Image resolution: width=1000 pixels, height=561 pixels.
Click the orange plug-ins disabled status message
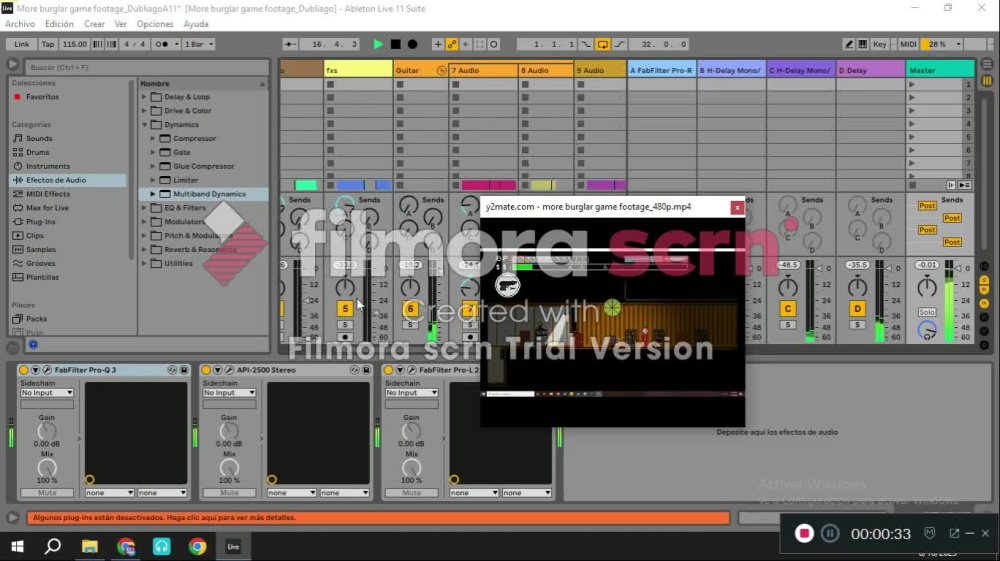tap(378, 518)
